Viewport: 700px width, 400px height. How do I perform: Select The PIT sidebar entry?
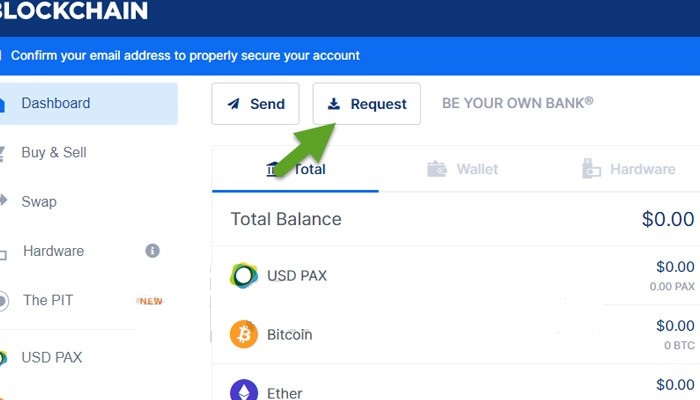[48, 300]
